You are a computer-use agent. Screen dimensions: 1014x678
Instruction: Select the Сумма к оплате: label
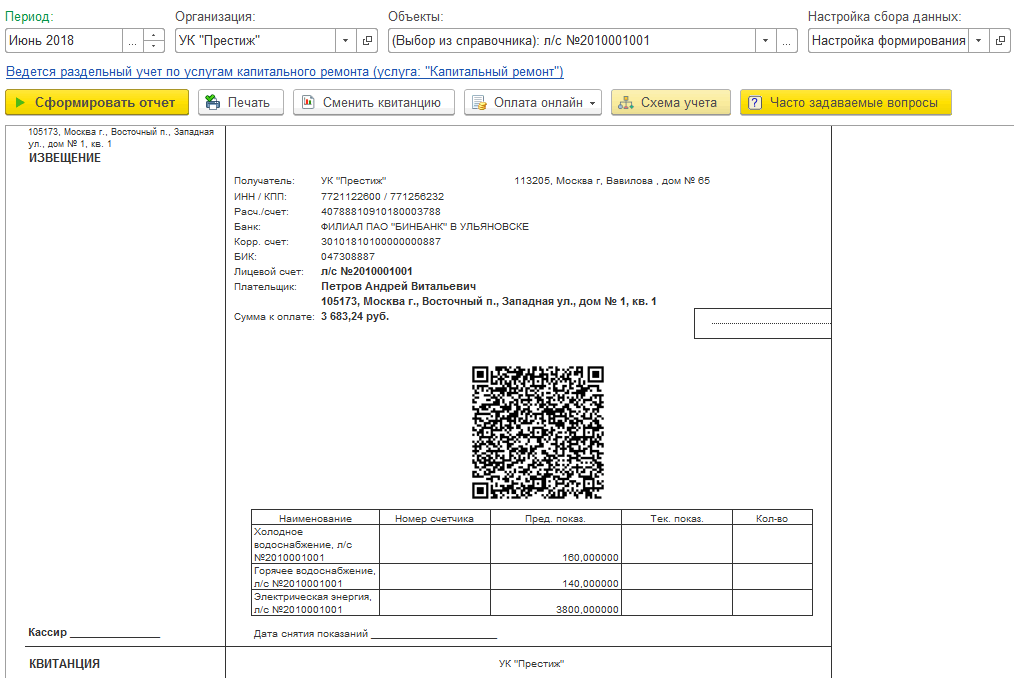coord(274,317)
